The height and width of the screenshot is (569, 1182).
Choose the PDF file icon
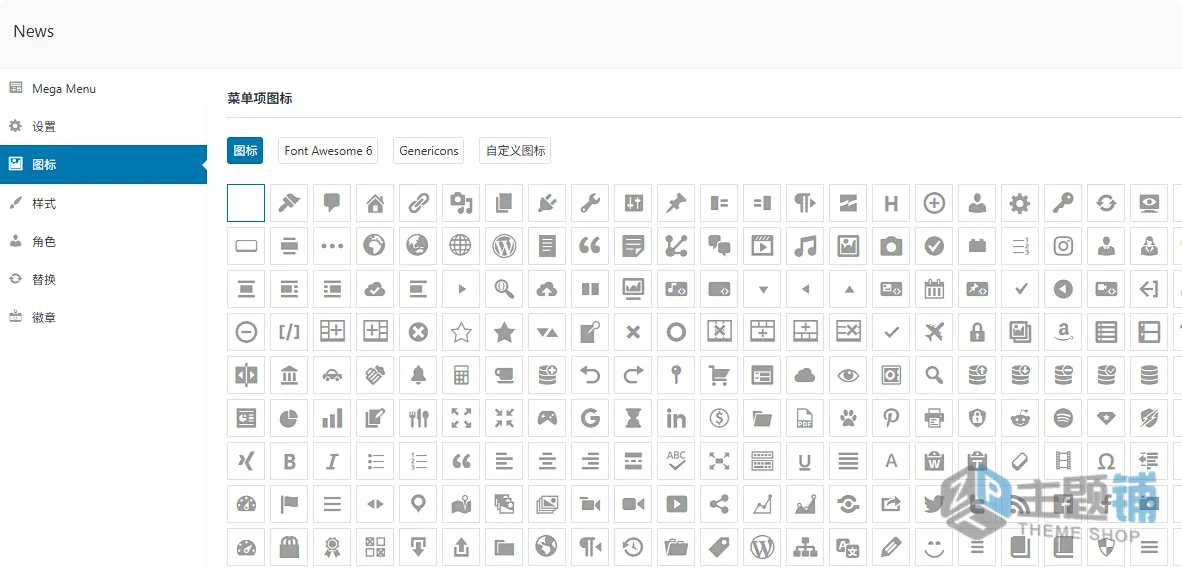805,418
